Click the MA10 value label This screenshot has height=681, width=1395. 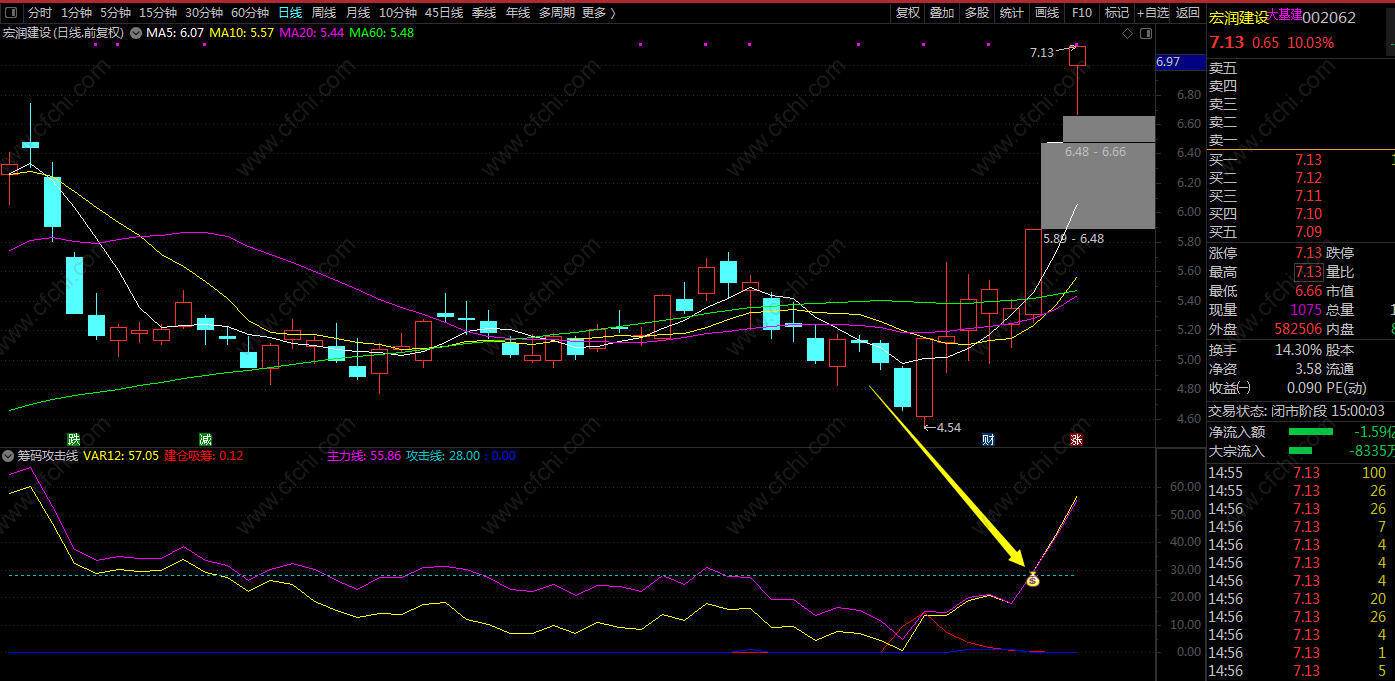tap(241, 33)
